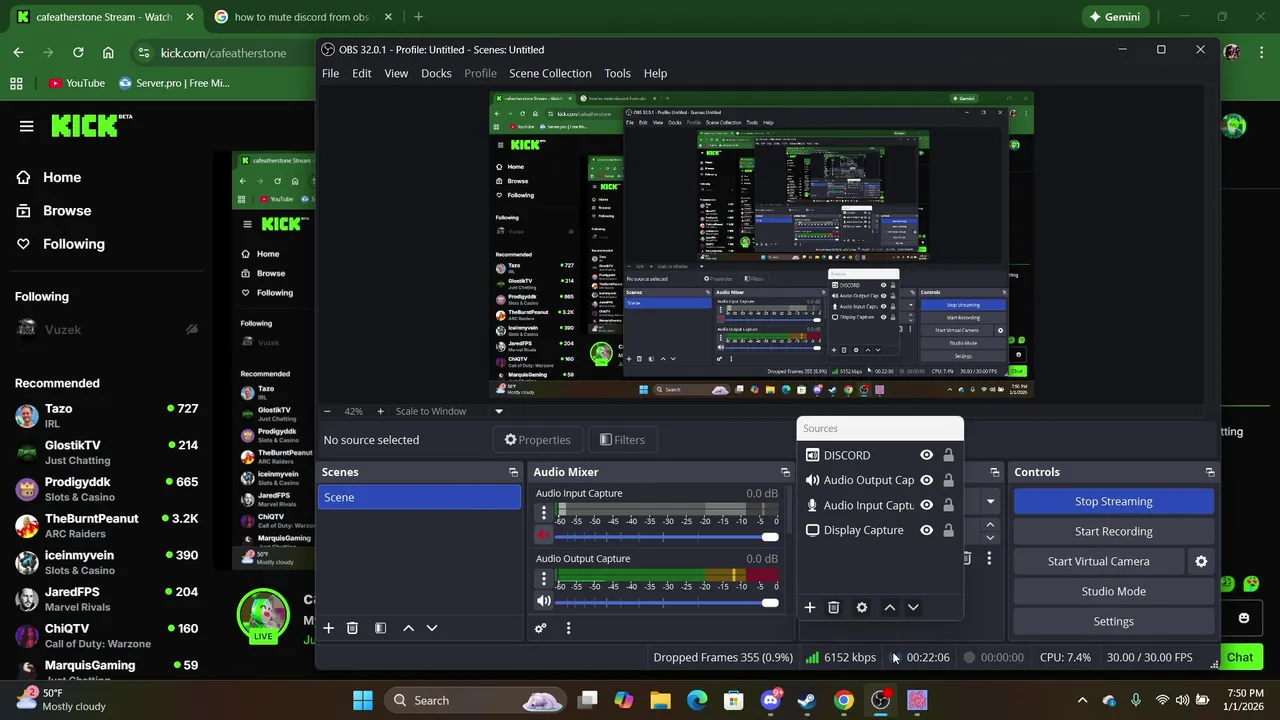Float the Audio Mixer dock icon
The height and width of the screenshot is (720, 1280).
coord(785,472)
